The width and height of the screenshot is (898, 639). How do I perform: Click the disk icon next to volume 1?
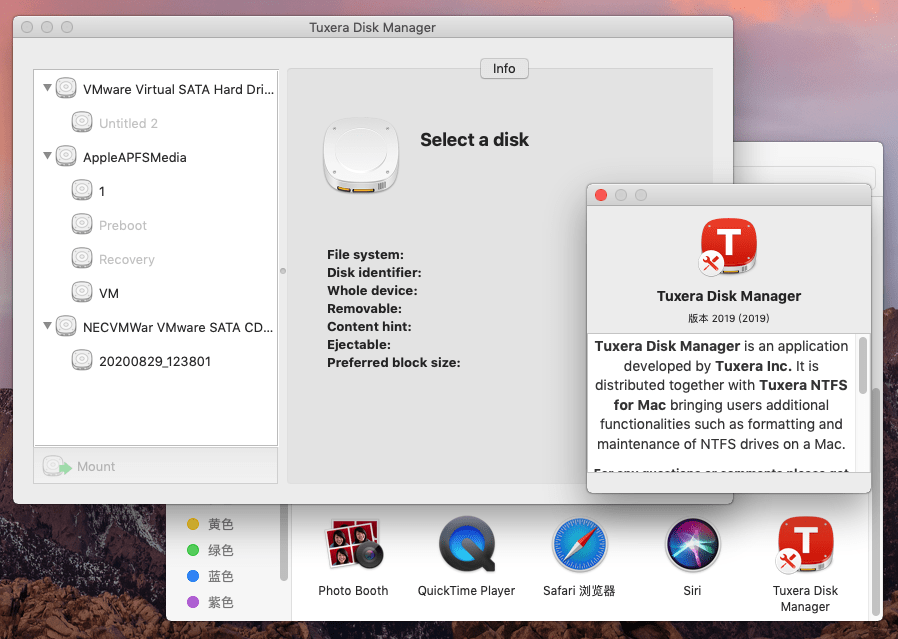pyautogui.click(x=82, y=190)
